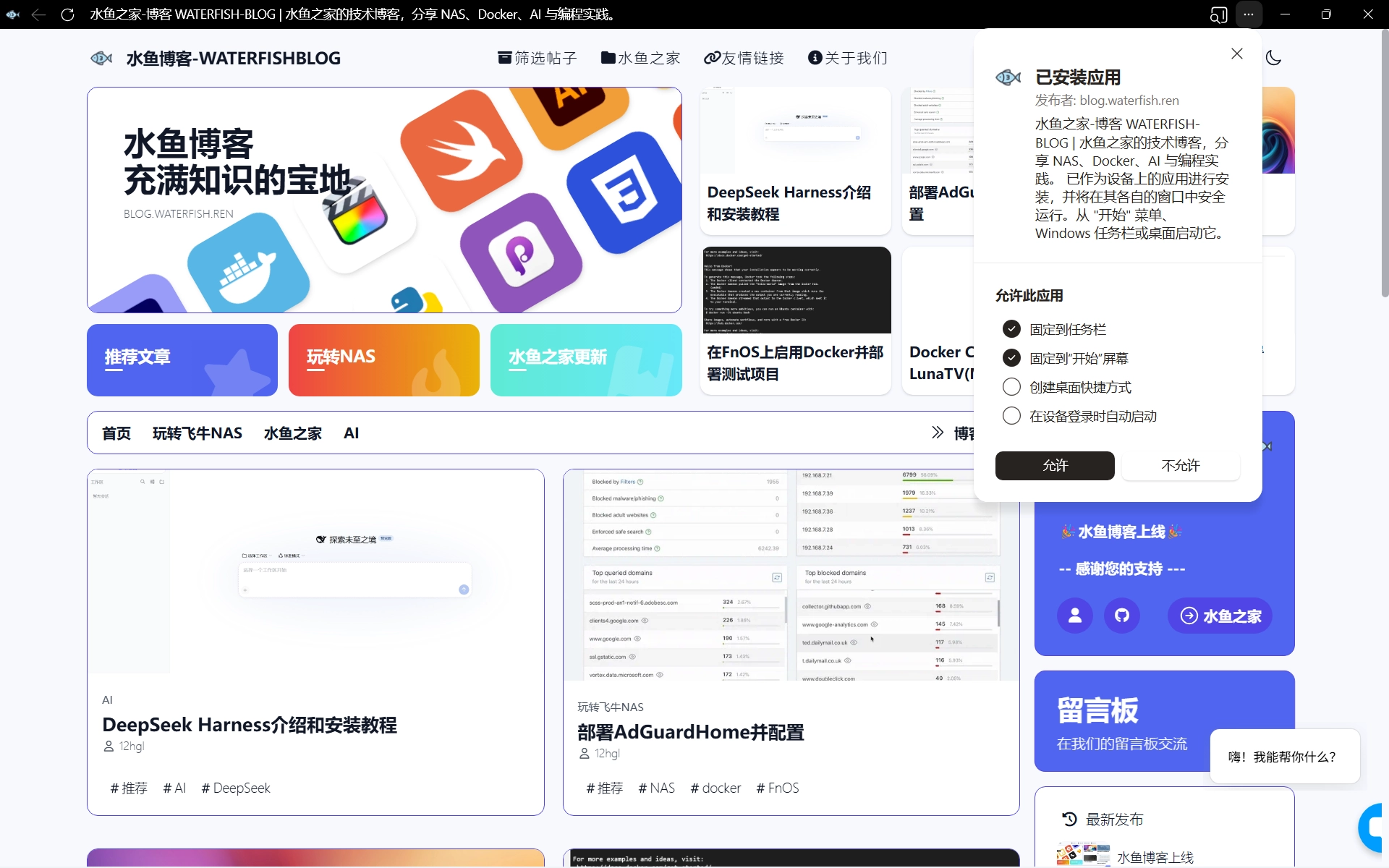Image resolution: width=1389 pixels, height=868 pixels.
Task: Open the 水鱼之家 header menu item
Action: (x=640, y=58)
